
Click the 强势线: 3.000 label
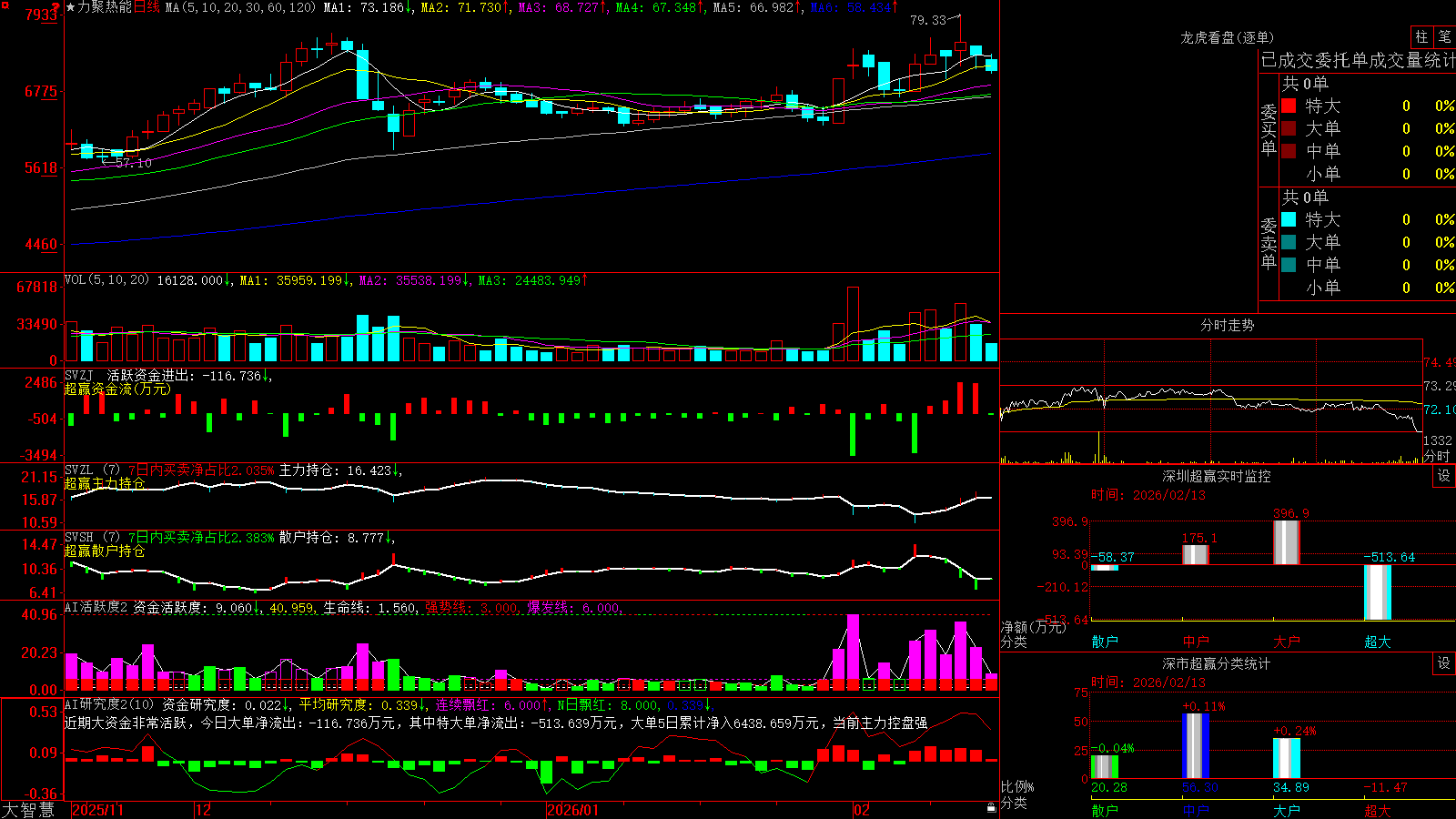(x=471, y=607)
